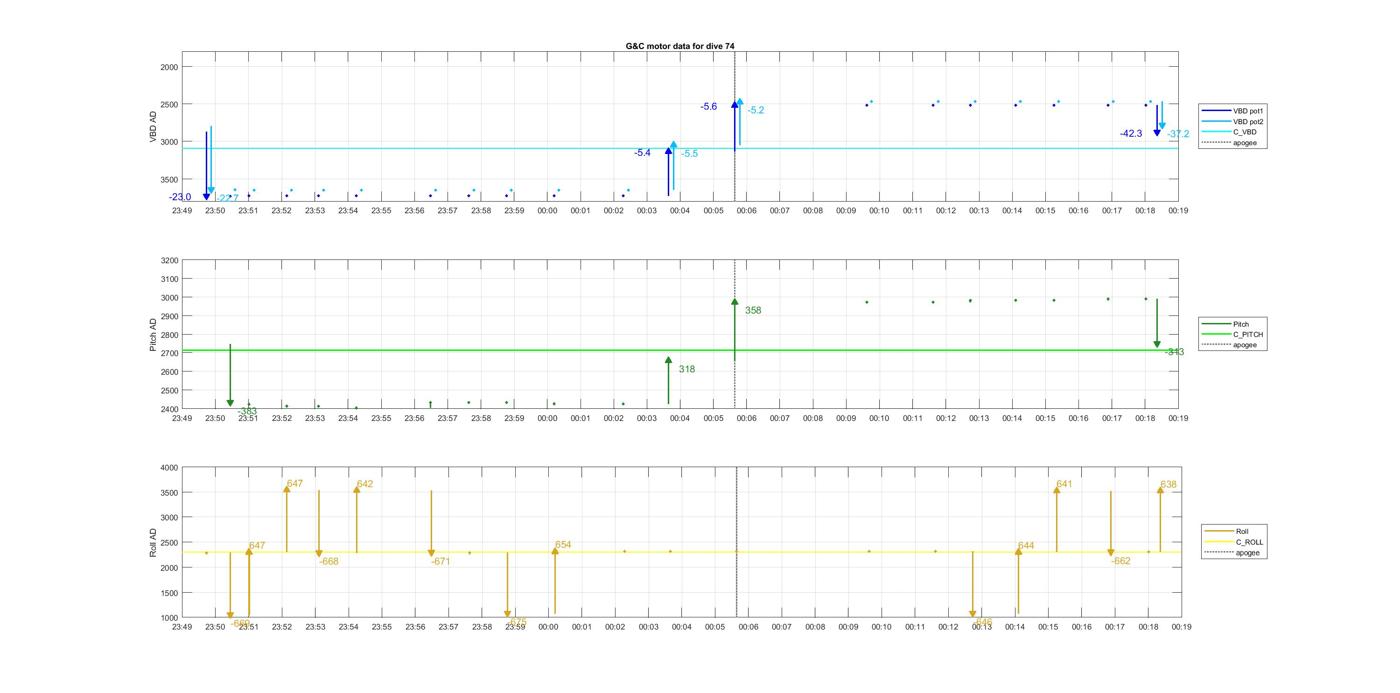The image size is (1400, 693).
Task: Click the '644' roll data label
Action: click(1026, 546)
